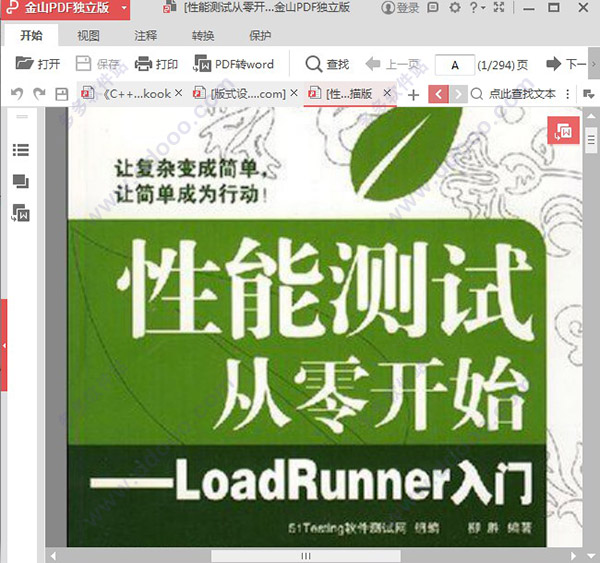The image size is (600, 563).
Task: Close the 《C++...kook document tab
Action: (178, 93)
